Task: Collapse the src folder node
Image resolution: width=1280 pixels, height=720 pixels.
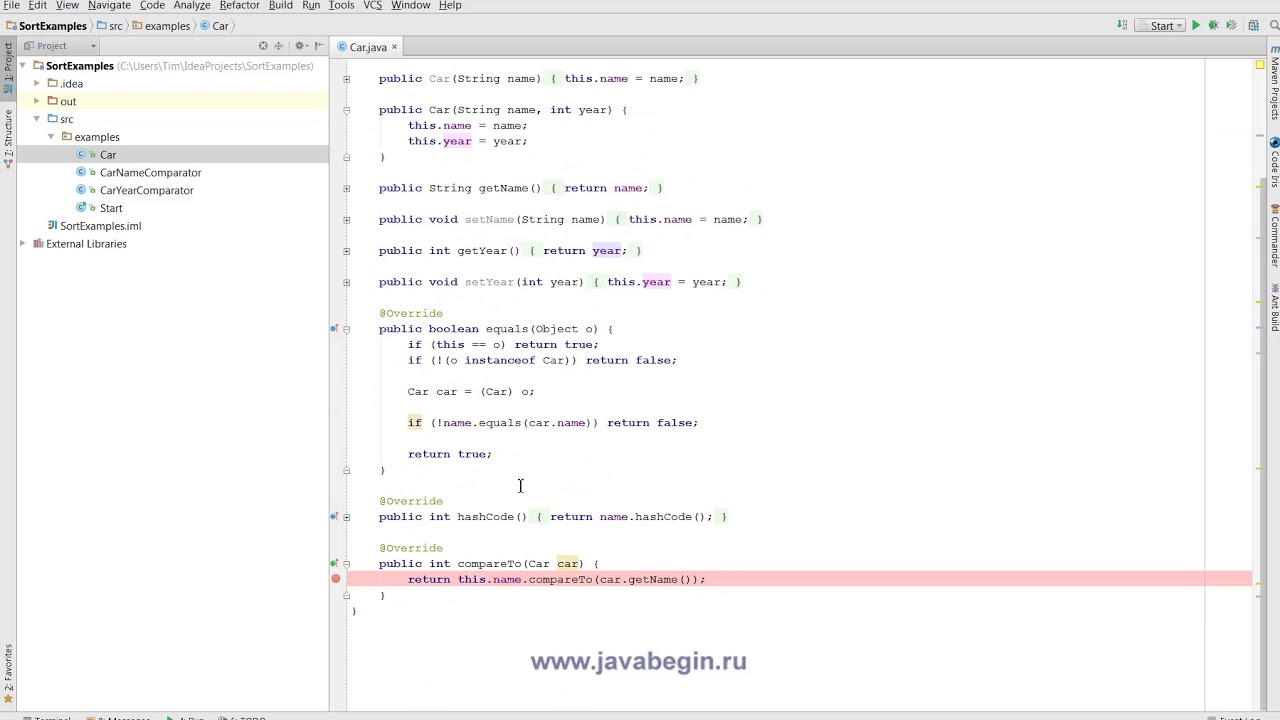Action: coord(37,119)
